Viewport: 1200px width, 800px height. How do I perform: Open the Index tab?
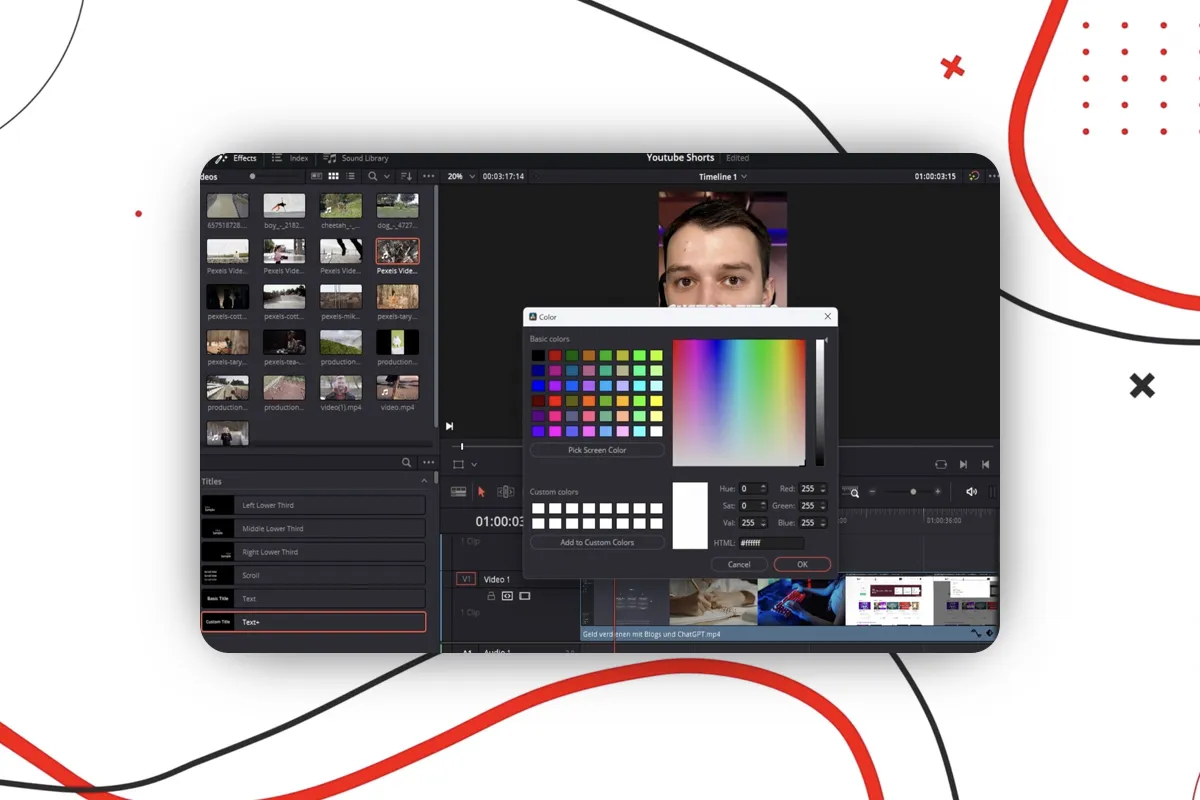point(290,158)
